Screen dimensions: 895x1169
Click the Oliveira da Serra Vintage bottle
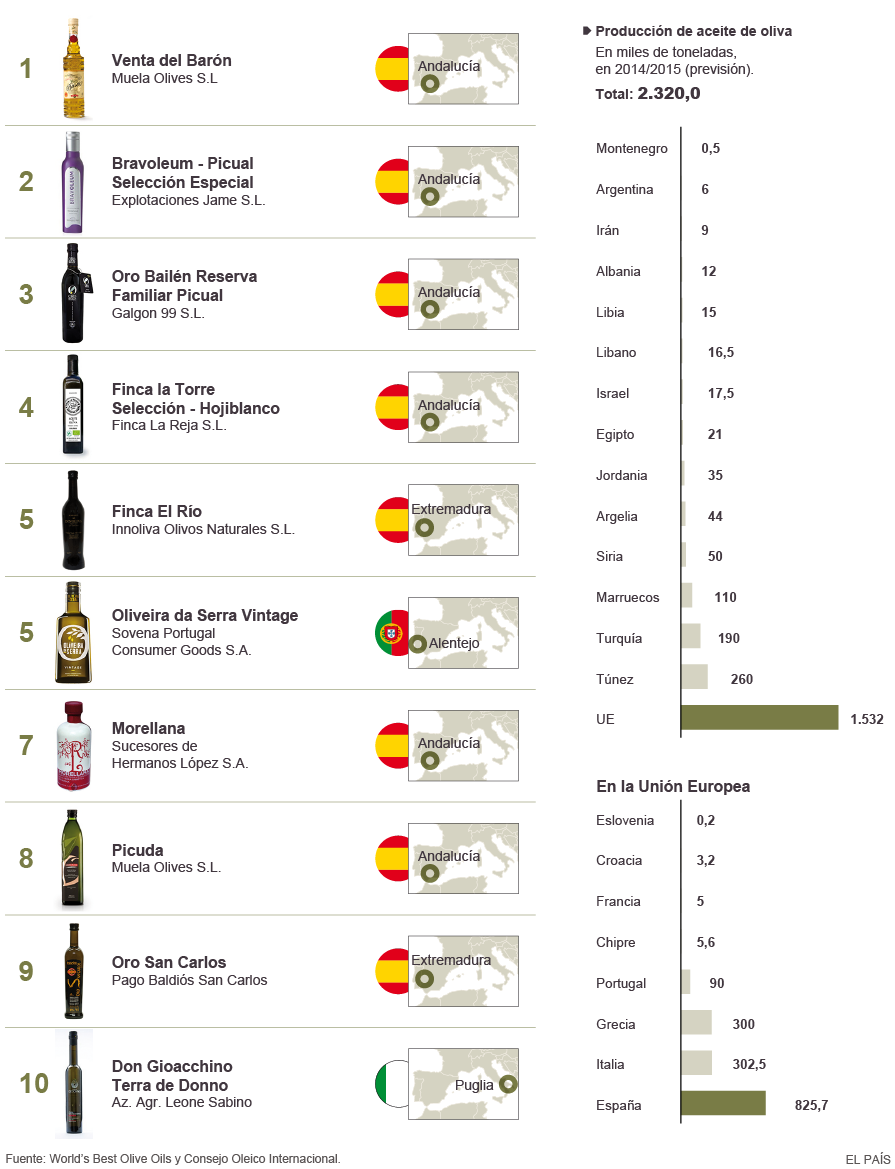point(72,632)
